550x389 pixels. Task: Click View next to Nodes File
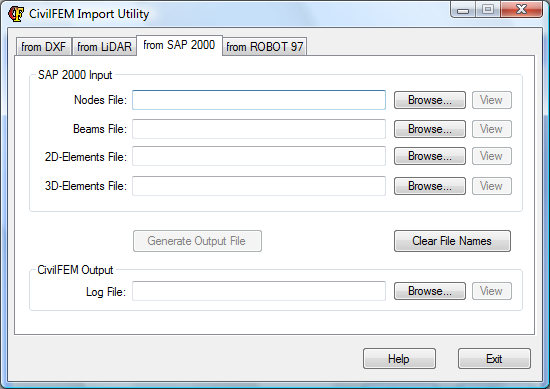(492, 100)
